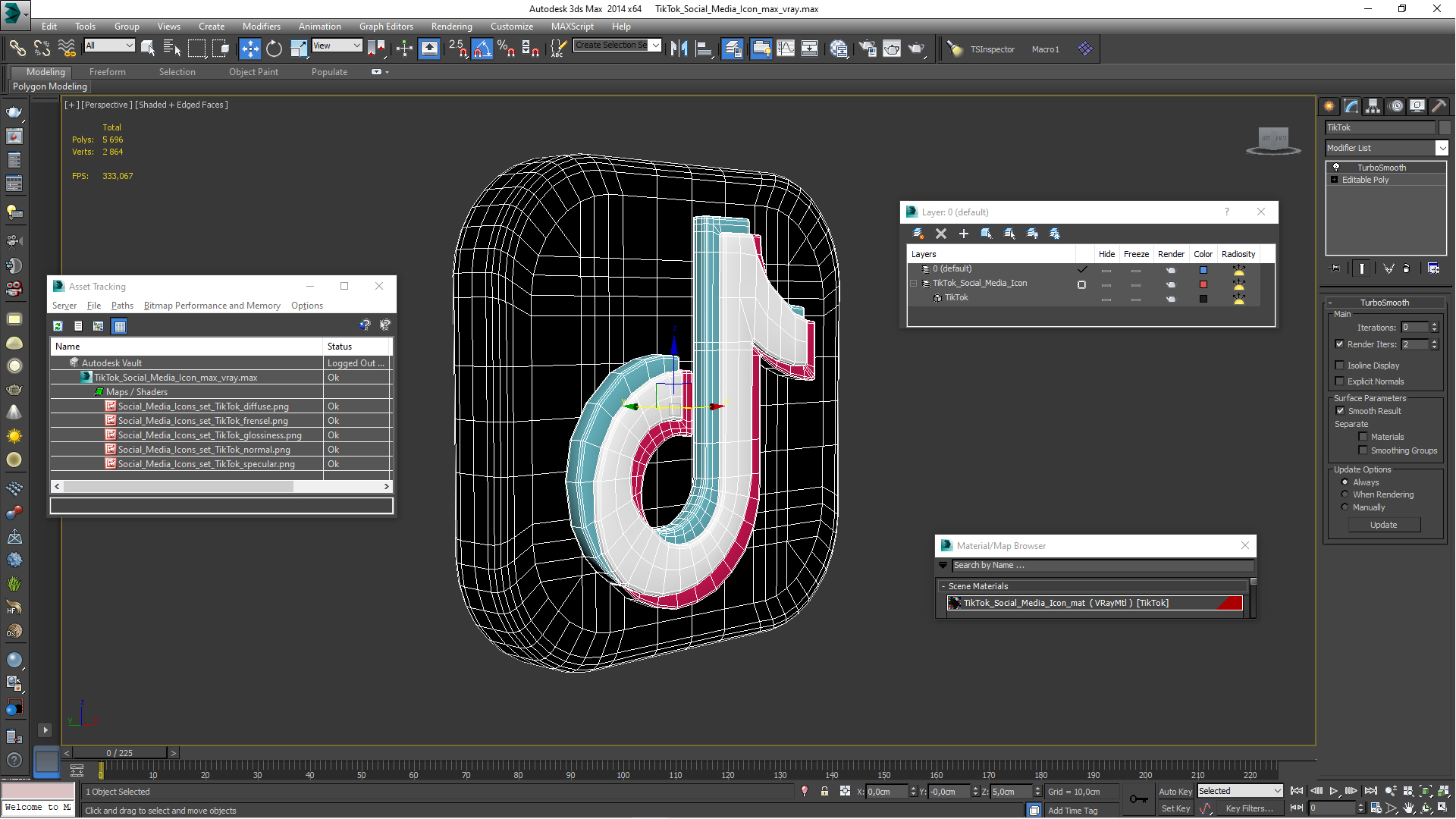This screenshot has height=819, width=1456.
Task: Enable Separate by Materials checkbox
Action: pos(1363,437)
